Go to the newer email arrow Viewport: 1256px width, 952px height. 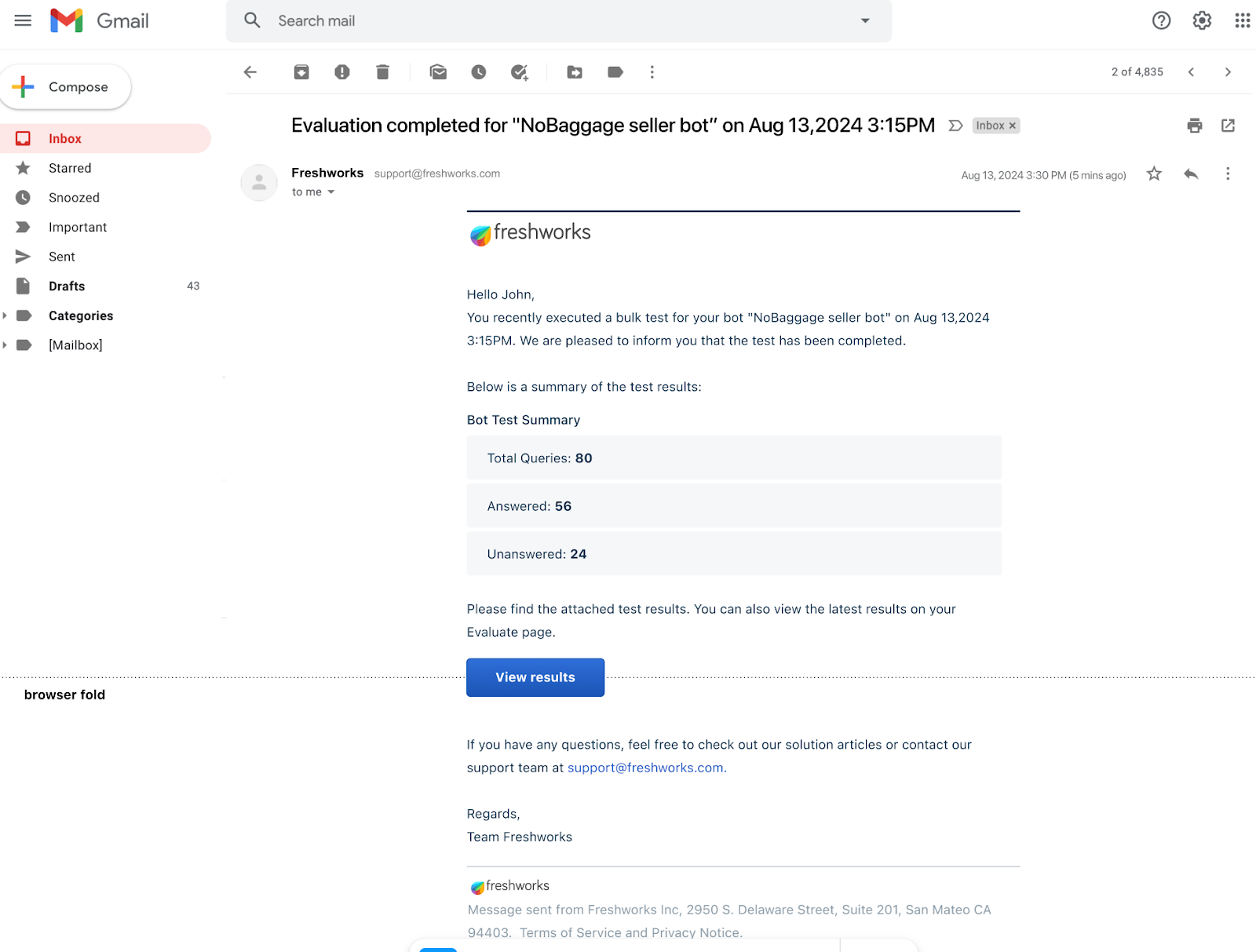coord(1191,72)
